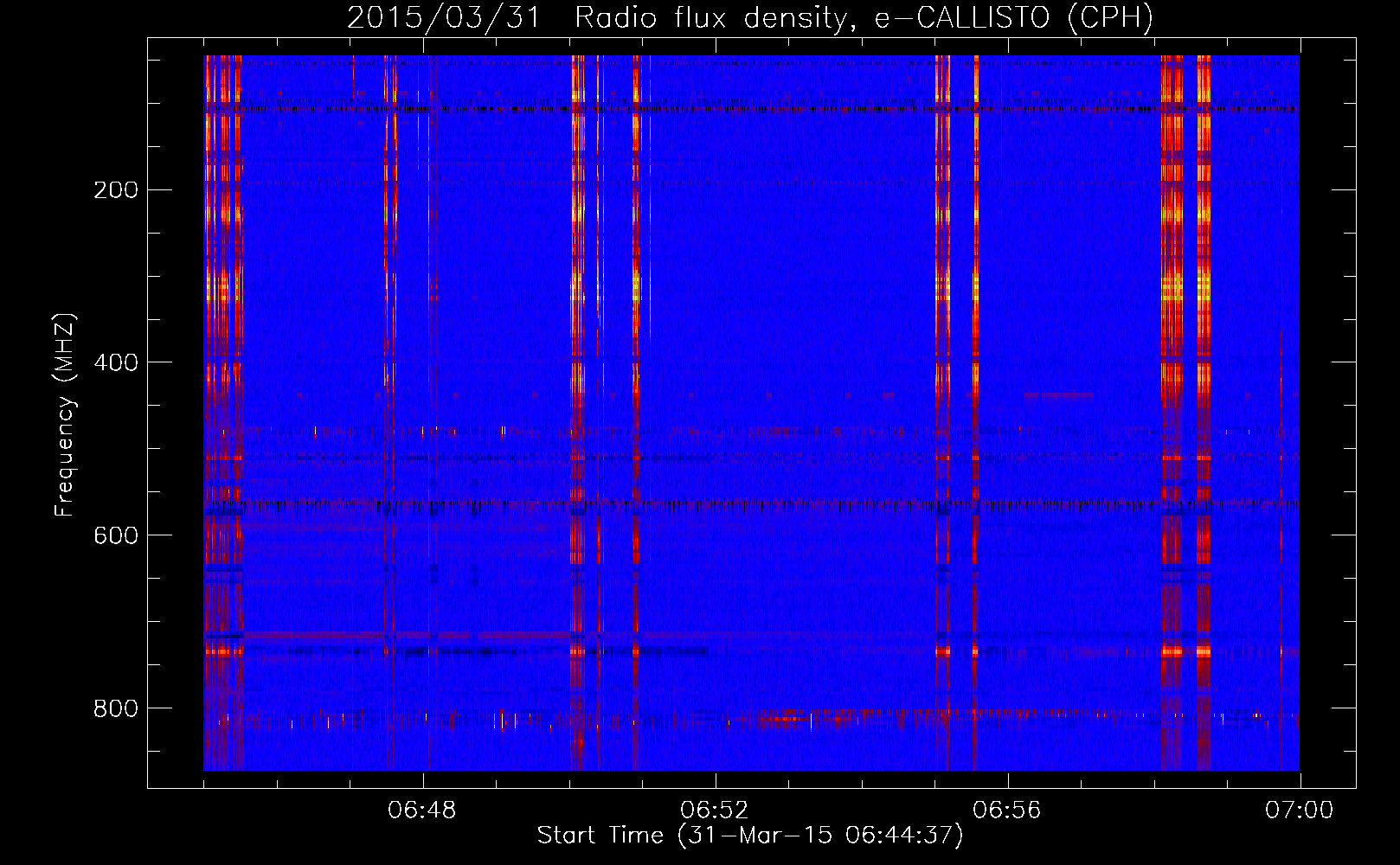This screenshot has height=865, width=1400.
Task: Click the 200 frequency tick label
Action: click(x=116, y=189)
